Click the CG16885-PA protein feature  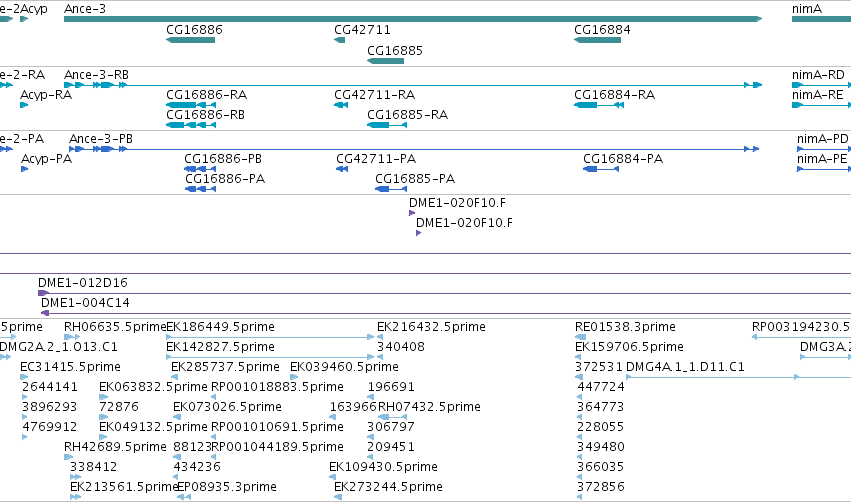click(391, 189)
